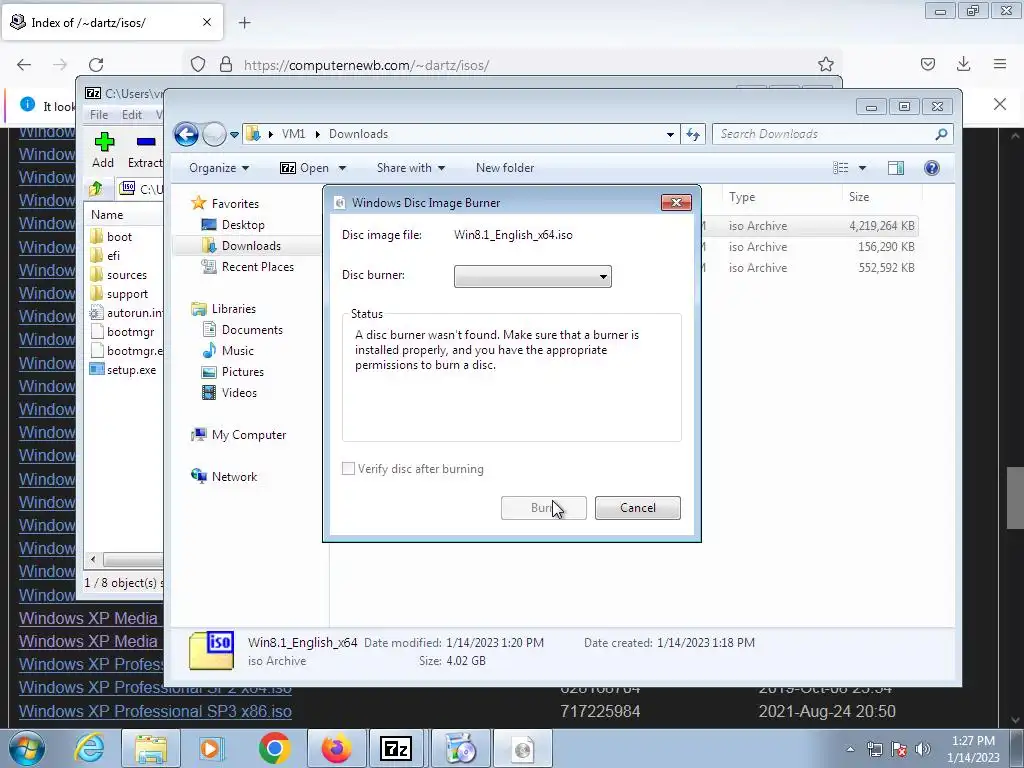Open the Organize menu
This screenshot has height=768, width=1024.
(219, 168)
